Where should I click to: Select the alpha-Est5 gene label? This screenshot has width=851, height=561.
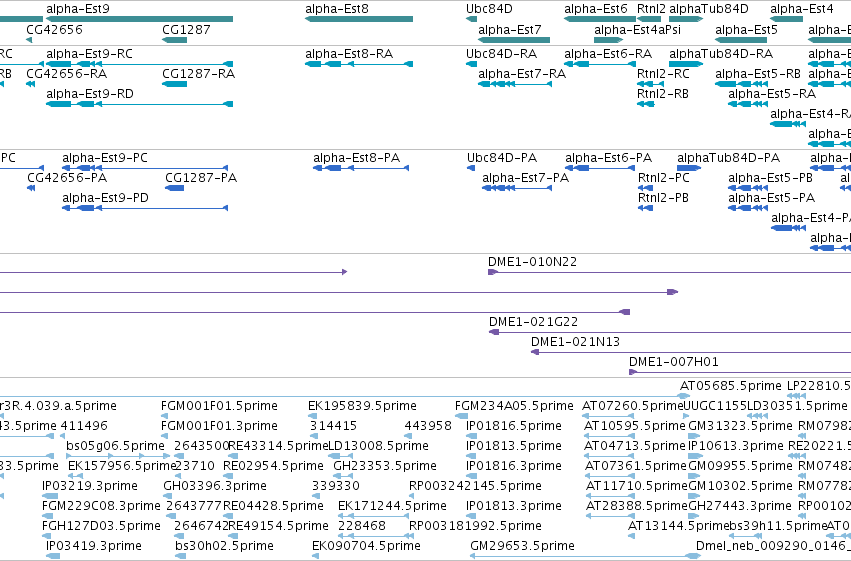click(x=746, y=29)
